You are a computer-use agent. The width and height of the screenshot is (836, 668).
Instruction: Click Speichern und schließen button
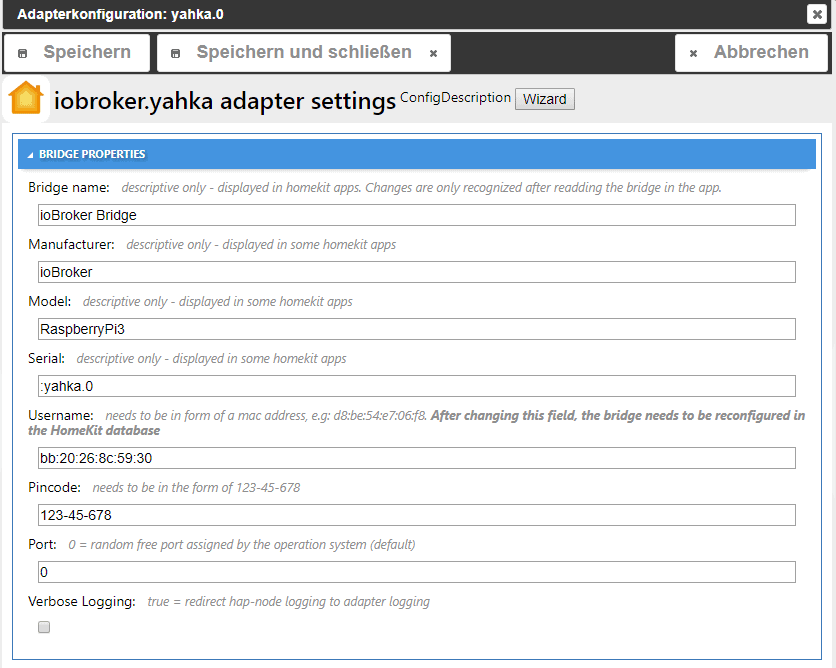coord(304,52)
